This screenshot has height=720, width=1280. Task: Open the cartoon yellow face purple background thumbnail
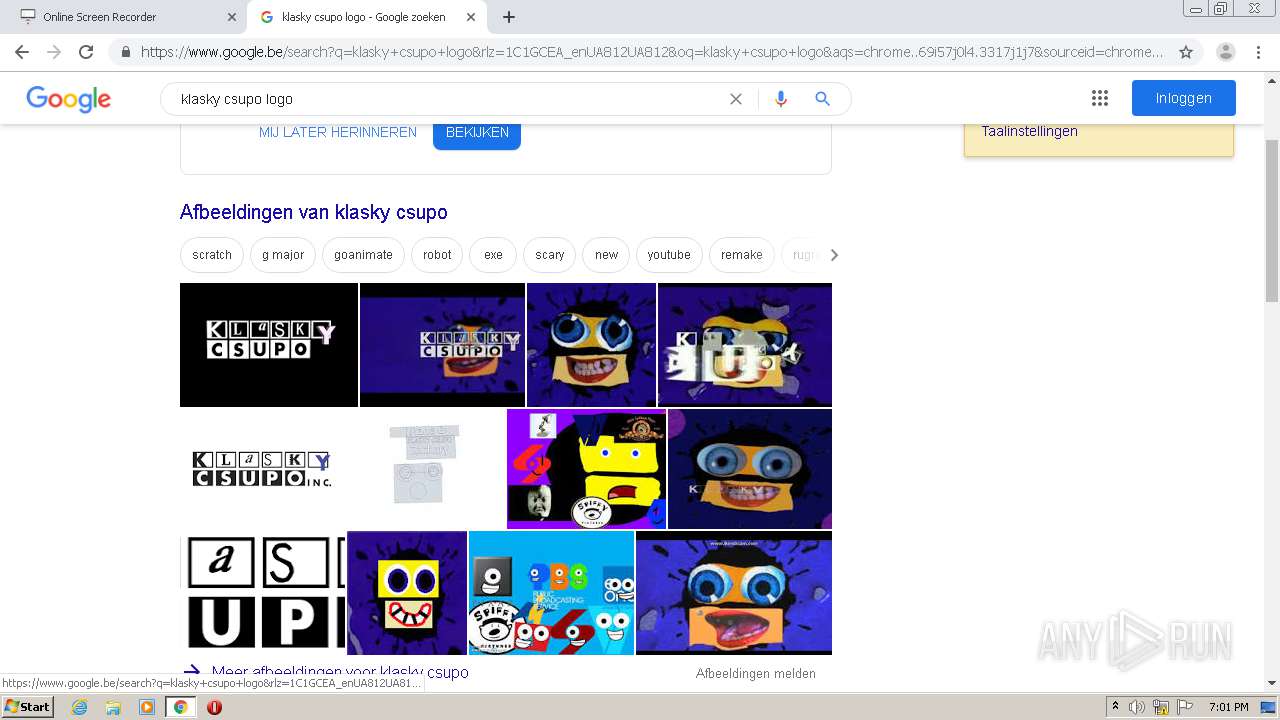(x=407, y=593)
